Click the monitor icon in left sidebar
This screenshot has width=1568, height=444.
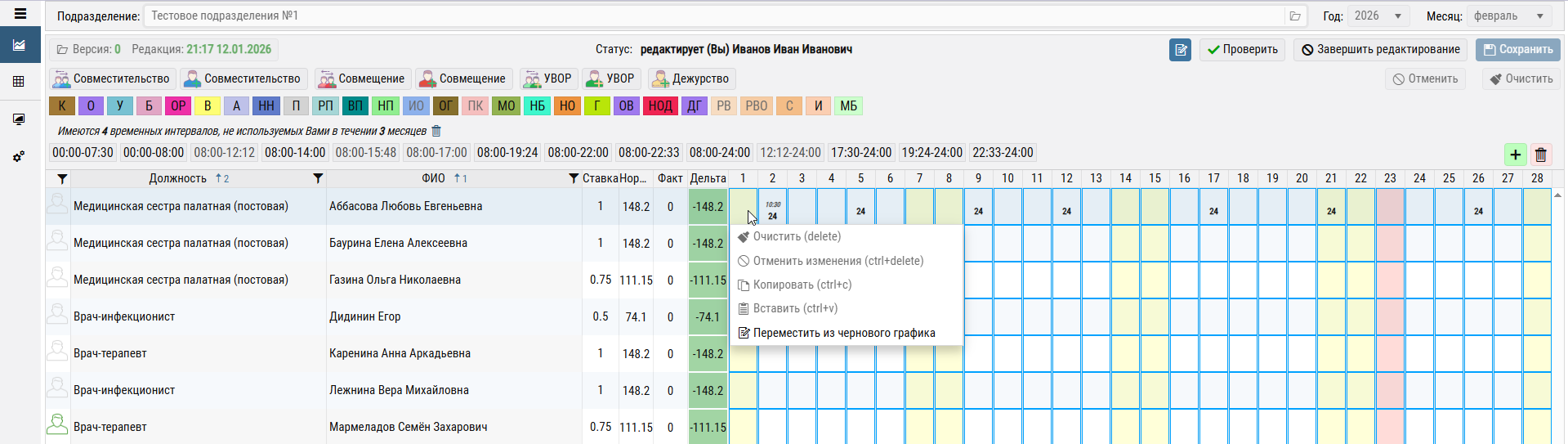pyautogui.click(x=19, y=119)
